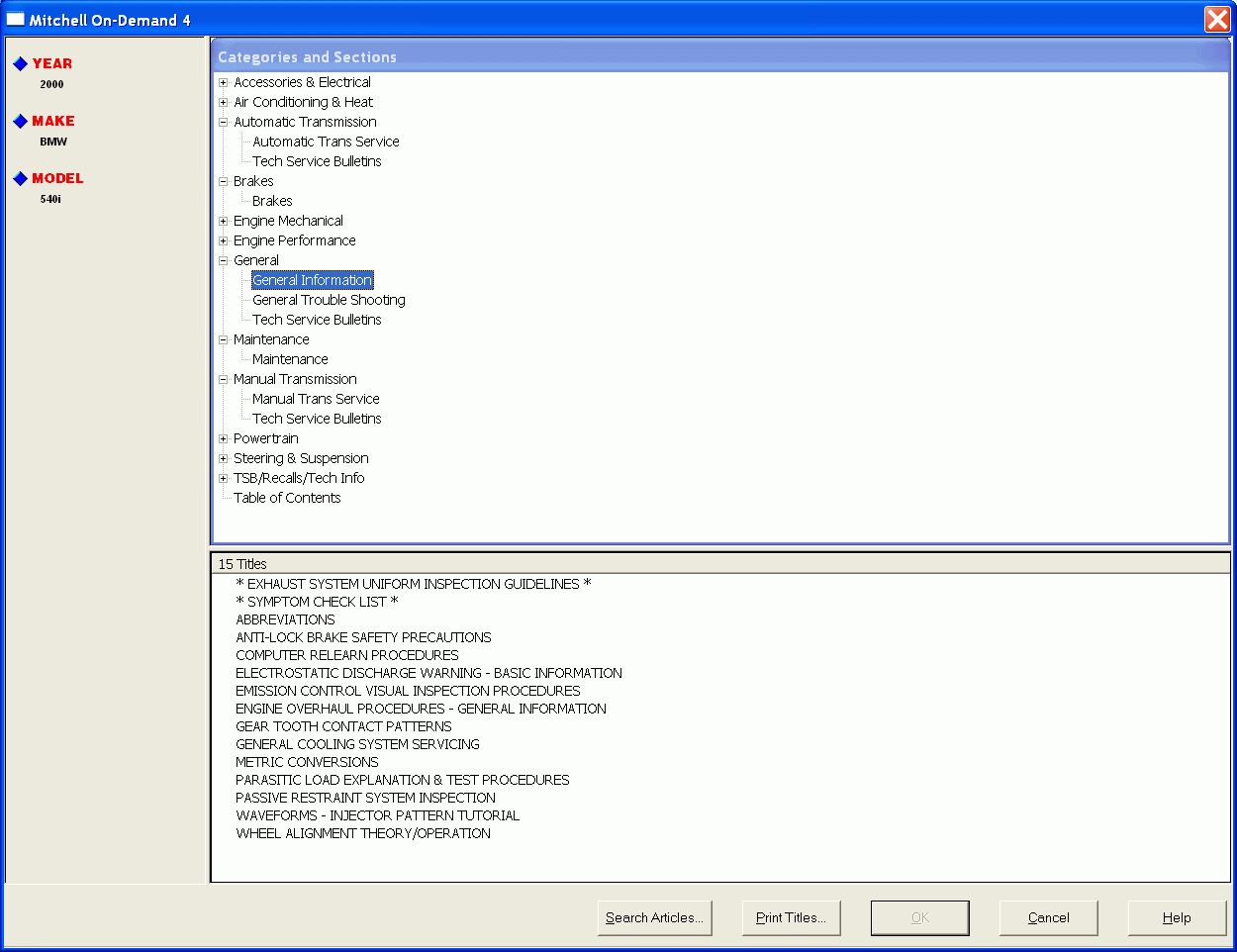Click the blue diamond icon beside YEAR

20,64
